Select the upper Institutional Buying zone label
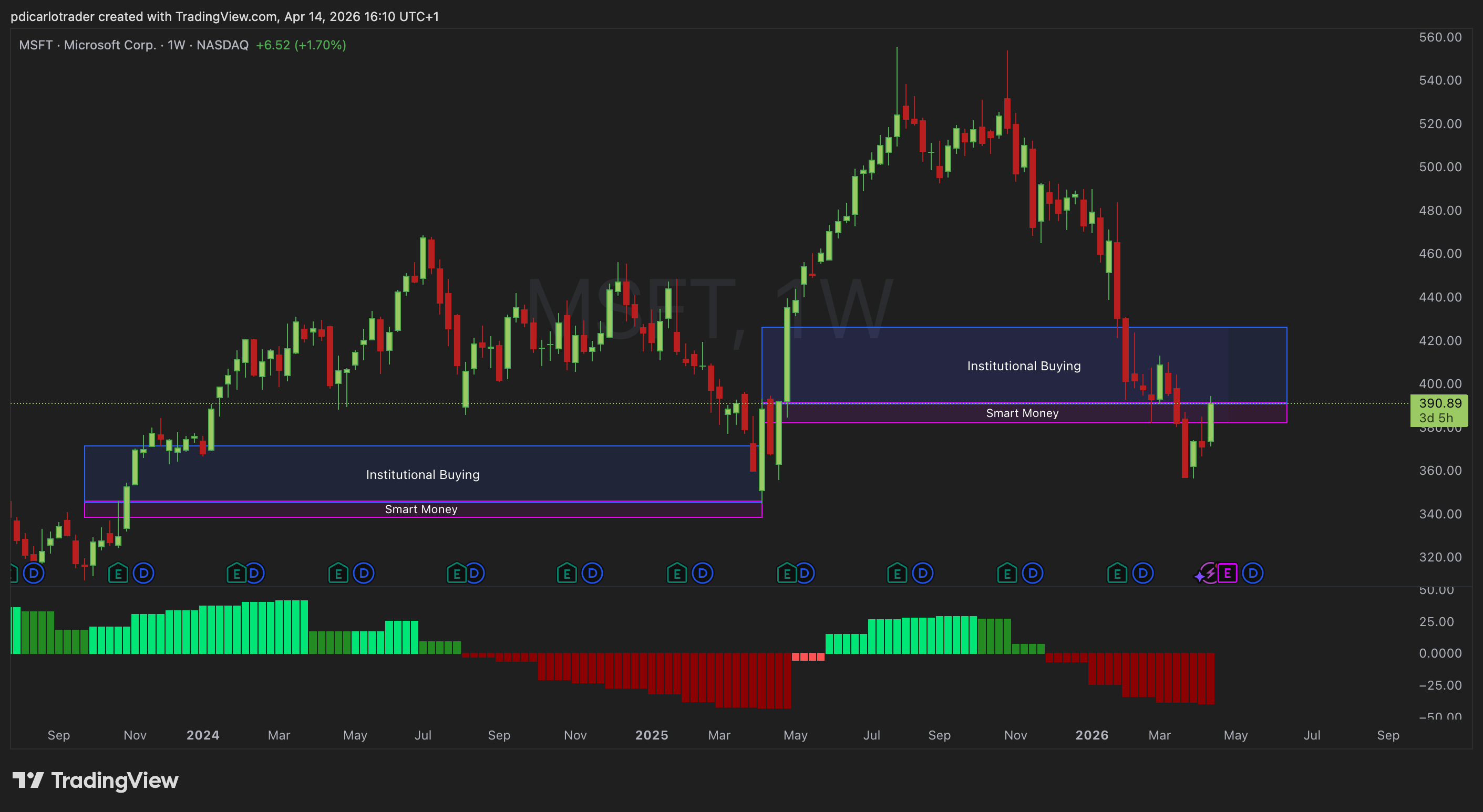The width and height of the screenshot is (1483, 812). [1024, 366]
